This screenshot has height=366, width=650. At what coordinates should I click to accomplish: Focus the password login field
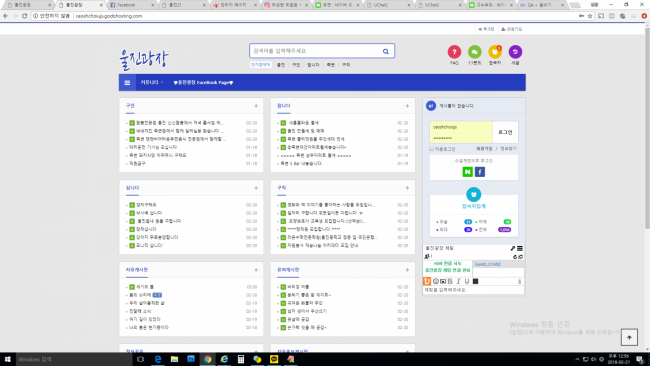[x=461, y=138]
